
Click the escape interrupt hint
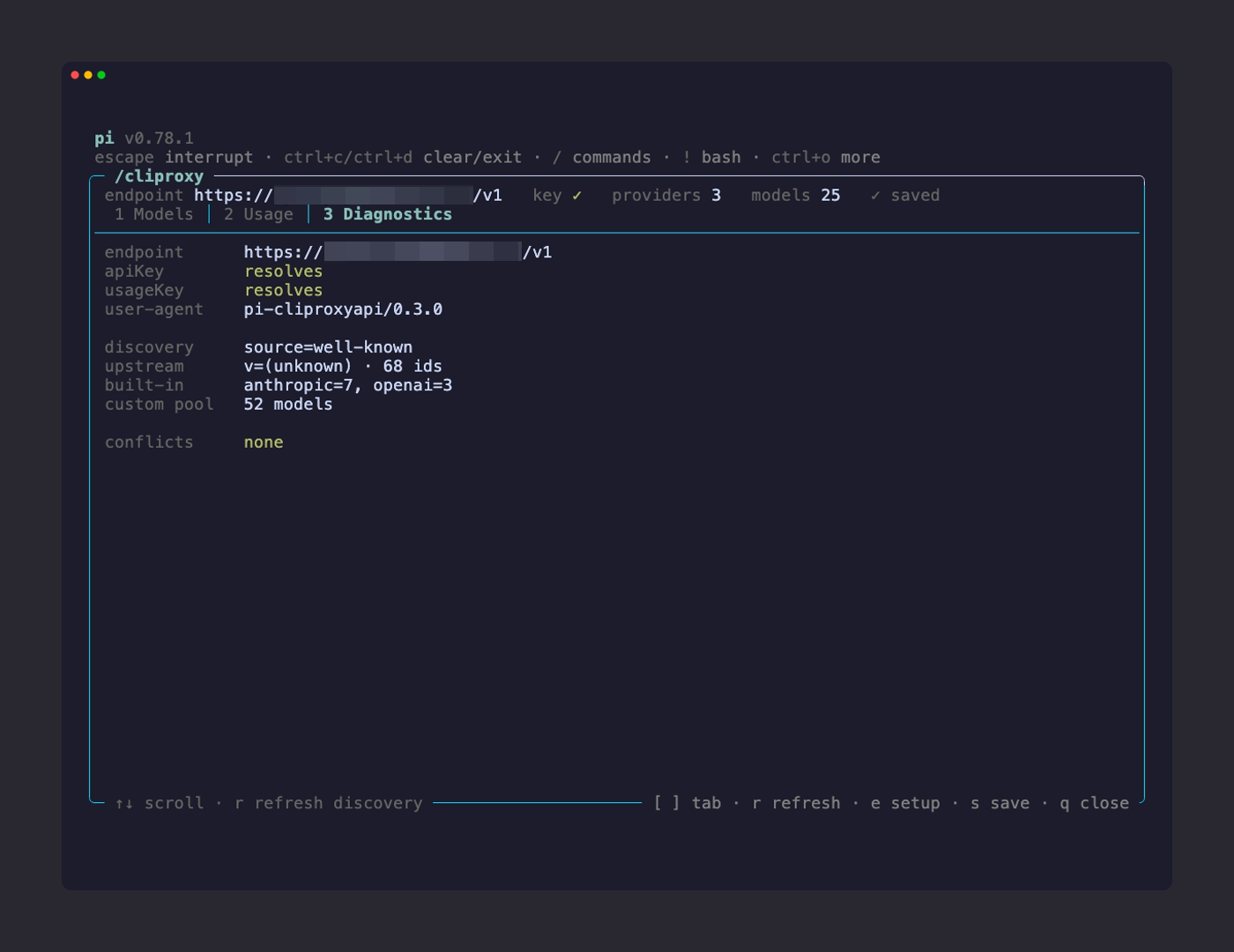(x=174, y=158)
